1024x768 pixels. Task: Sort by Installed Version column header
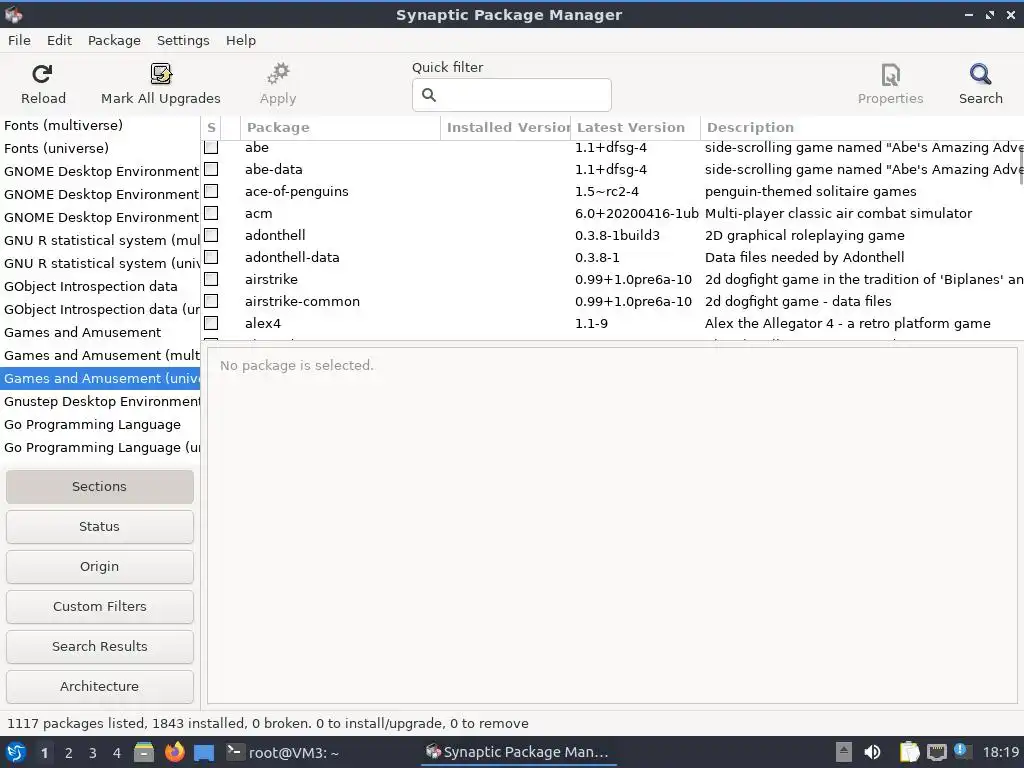[x=505, y=127]
